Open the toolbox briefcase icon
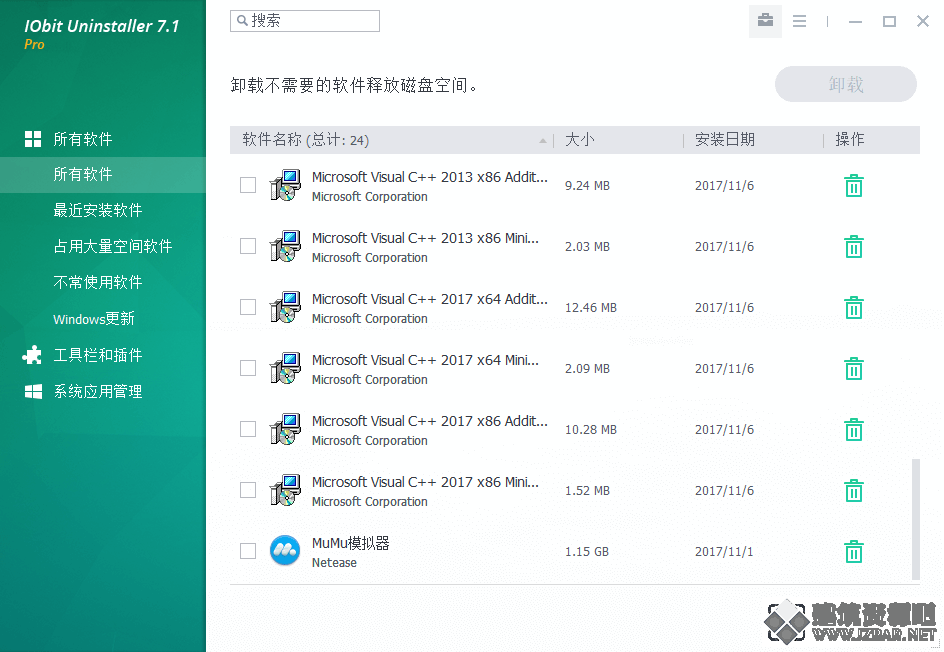Viewport: 944px width, 652px height. pos(765,21)
